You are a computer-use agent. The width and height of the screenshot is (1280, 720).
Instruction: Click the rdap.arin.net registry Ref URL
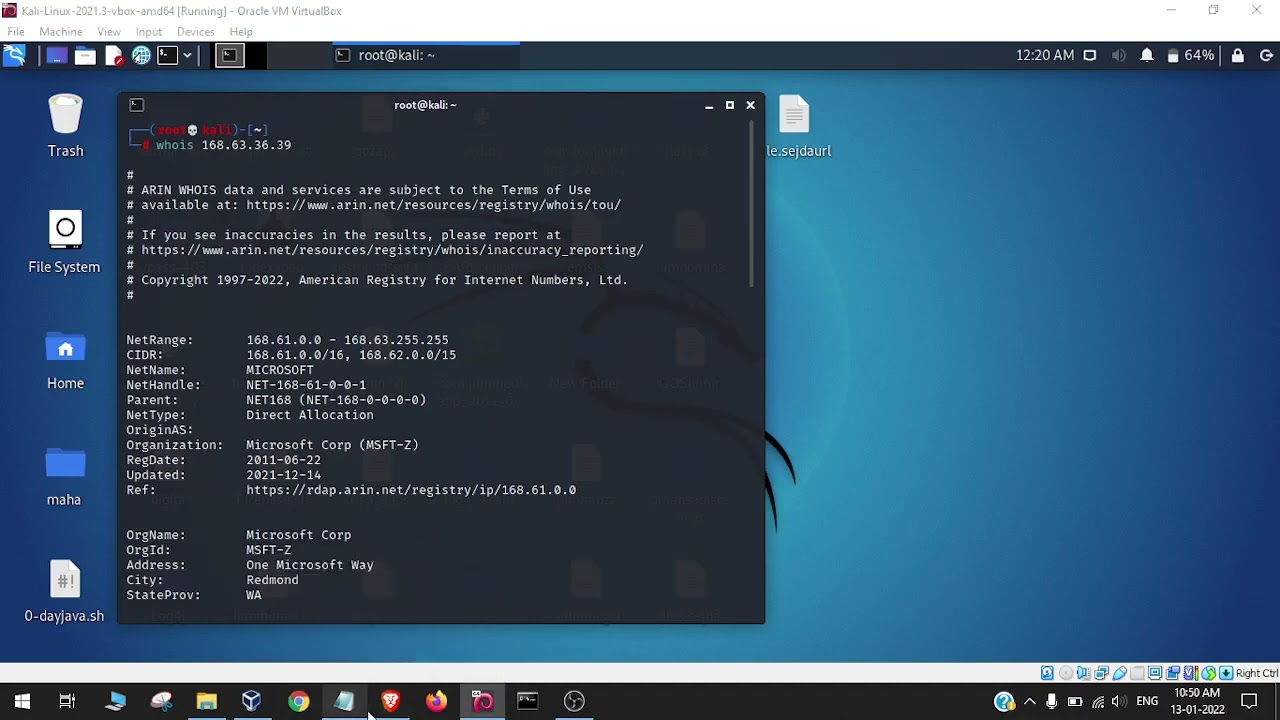pyautogui.click(x=411, y=490)
